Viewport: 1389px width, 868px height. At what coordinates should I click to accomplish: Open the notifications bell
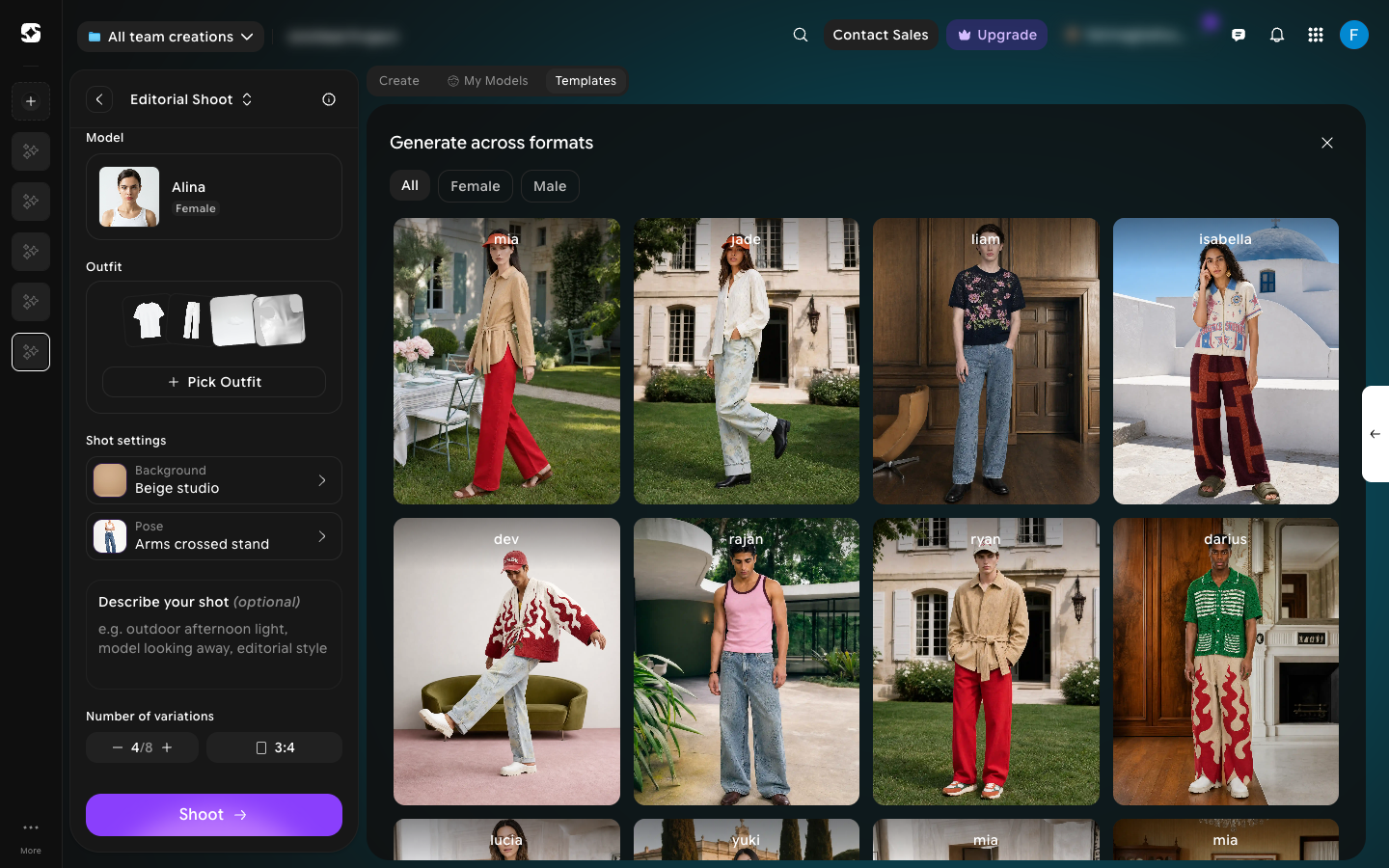point(1277,35)
